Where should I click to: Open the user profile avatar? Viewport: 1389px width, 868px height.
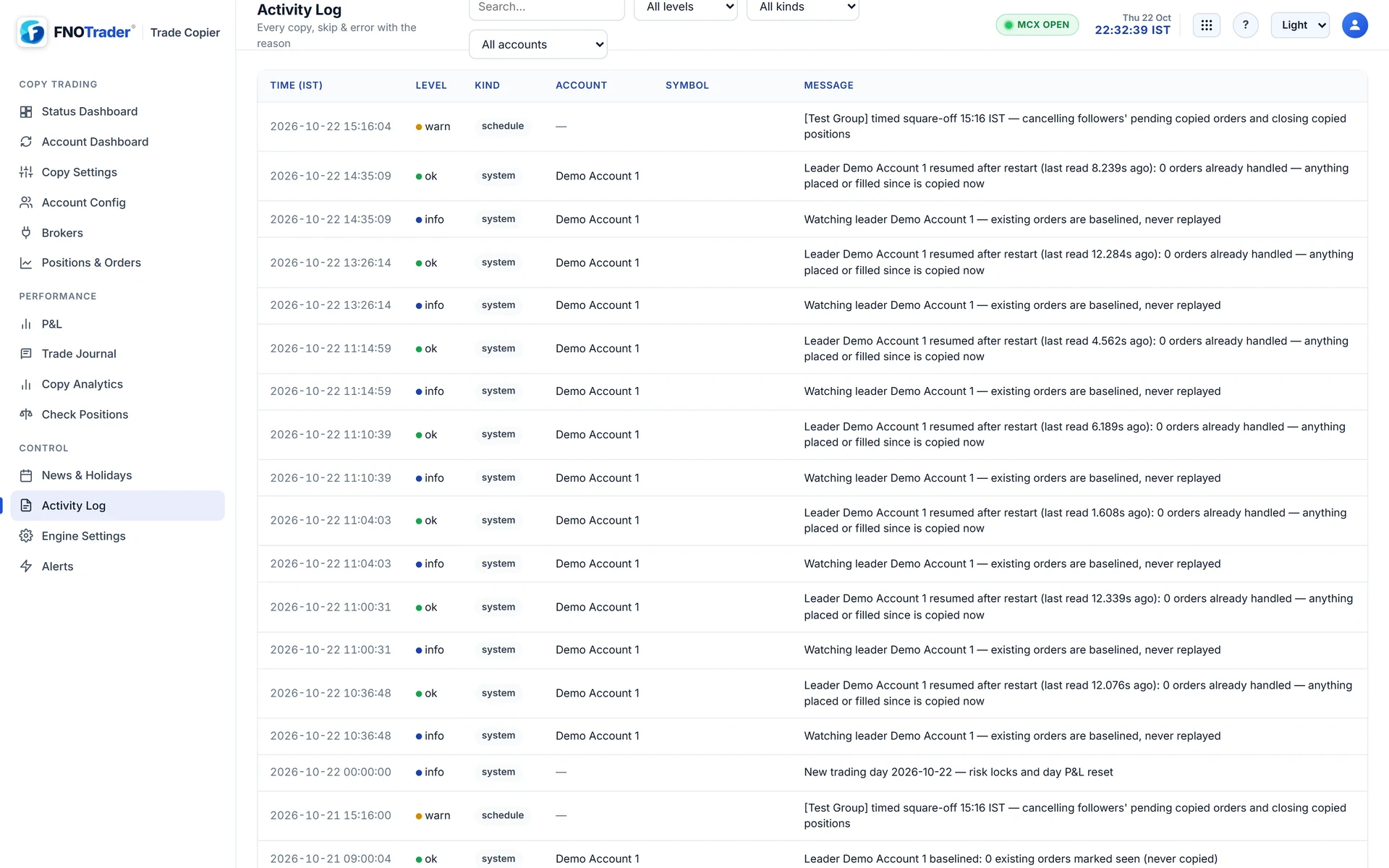tap(1354, 25)
